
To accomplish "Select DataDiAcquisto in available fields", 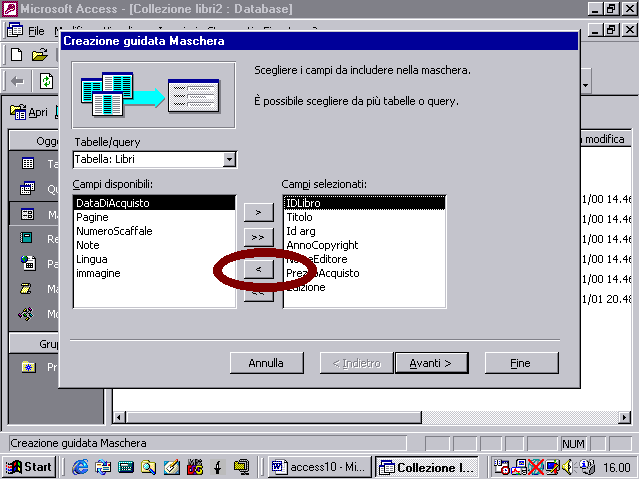I will point(154,203).
